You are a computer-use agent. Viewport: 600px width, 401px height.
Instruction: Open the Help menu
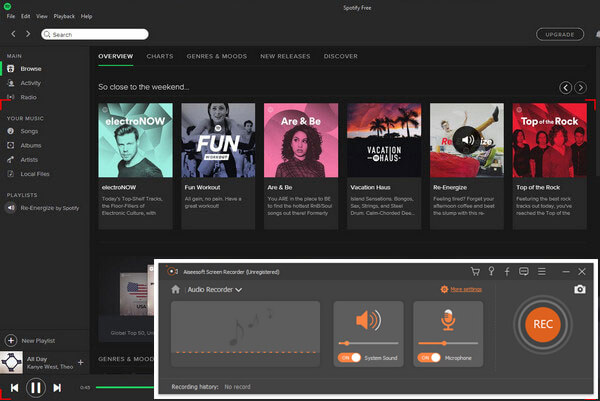86,16
